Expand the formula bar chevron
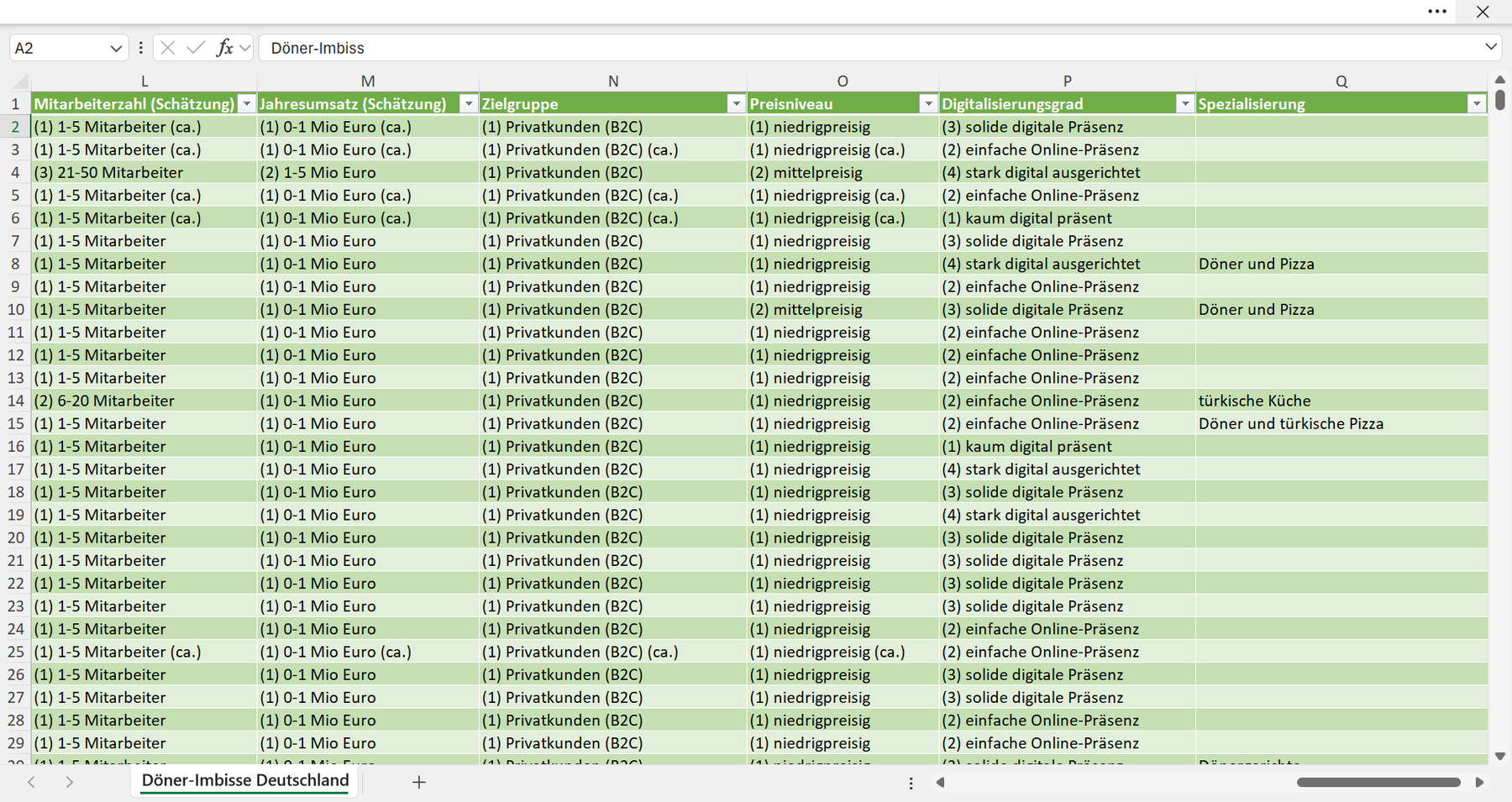Screen dimensions: 1512x802 [x=1491, y=47]
